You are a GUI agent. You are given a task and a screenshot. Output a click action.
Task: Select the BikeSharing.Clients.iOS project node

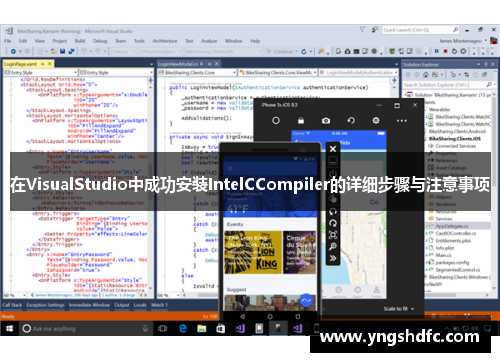pos(455,139)
